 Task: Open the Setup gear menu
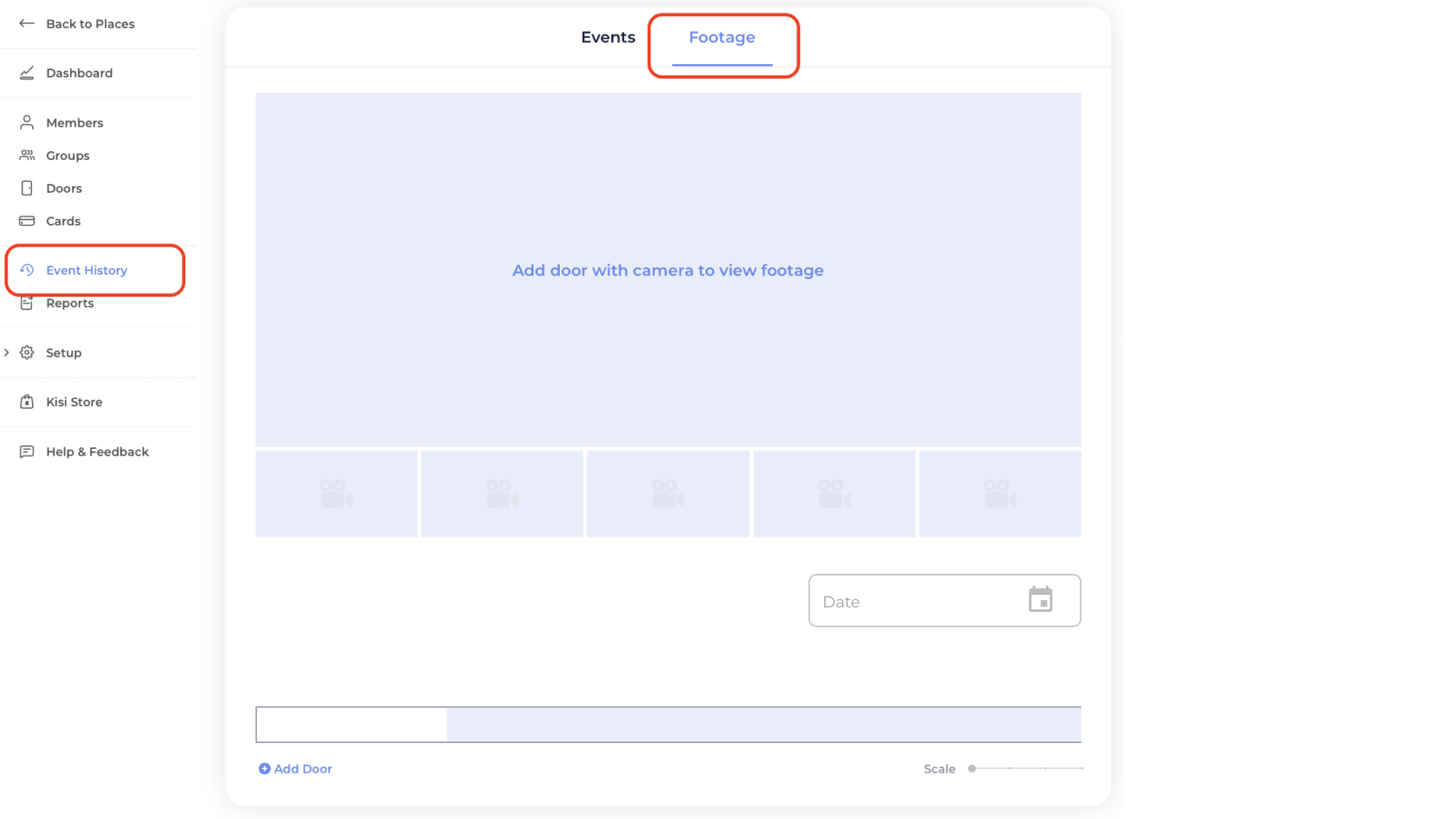click(26, 352)
